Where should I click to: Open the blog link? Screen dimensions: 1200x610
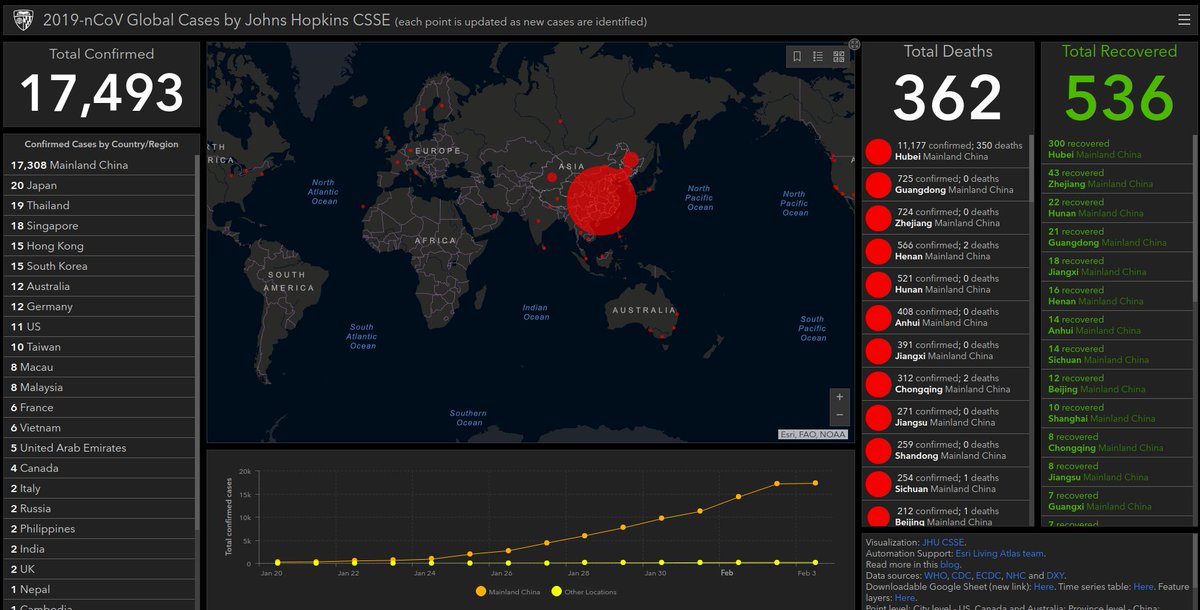click(x=950, y=565)
